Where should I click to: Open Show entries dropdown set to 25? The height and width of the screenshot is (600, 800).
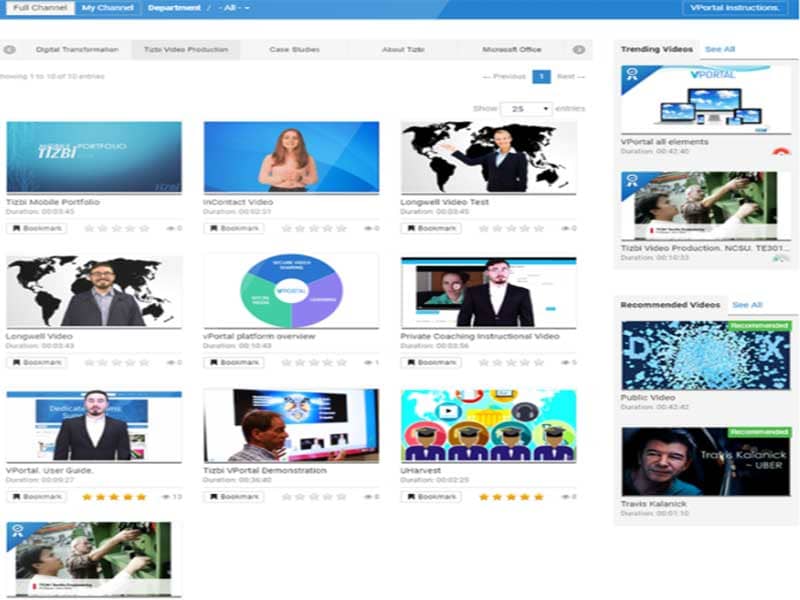[x=526, y=109]
